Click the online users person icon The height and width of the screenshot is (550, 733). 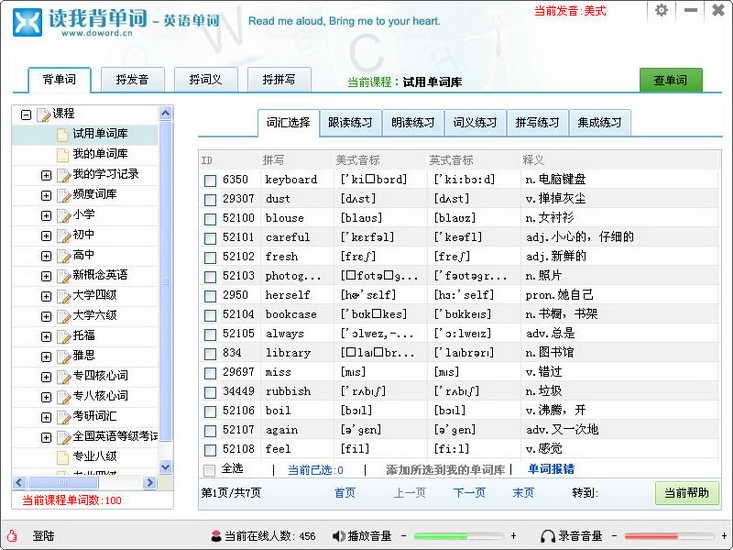(x=216, y=536)
